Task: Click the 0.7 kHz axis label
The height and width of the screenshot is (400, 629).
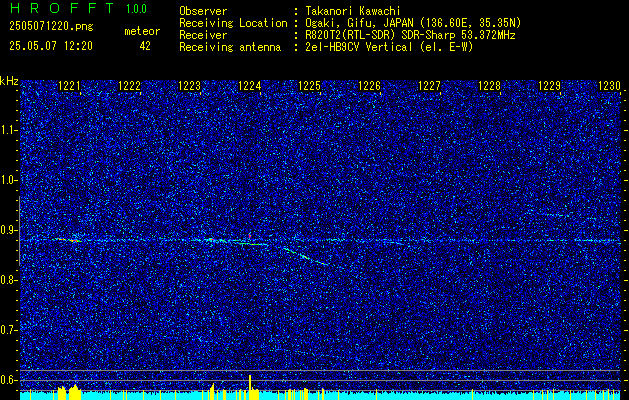Action: pyautogui.click(x=8, y=330)
